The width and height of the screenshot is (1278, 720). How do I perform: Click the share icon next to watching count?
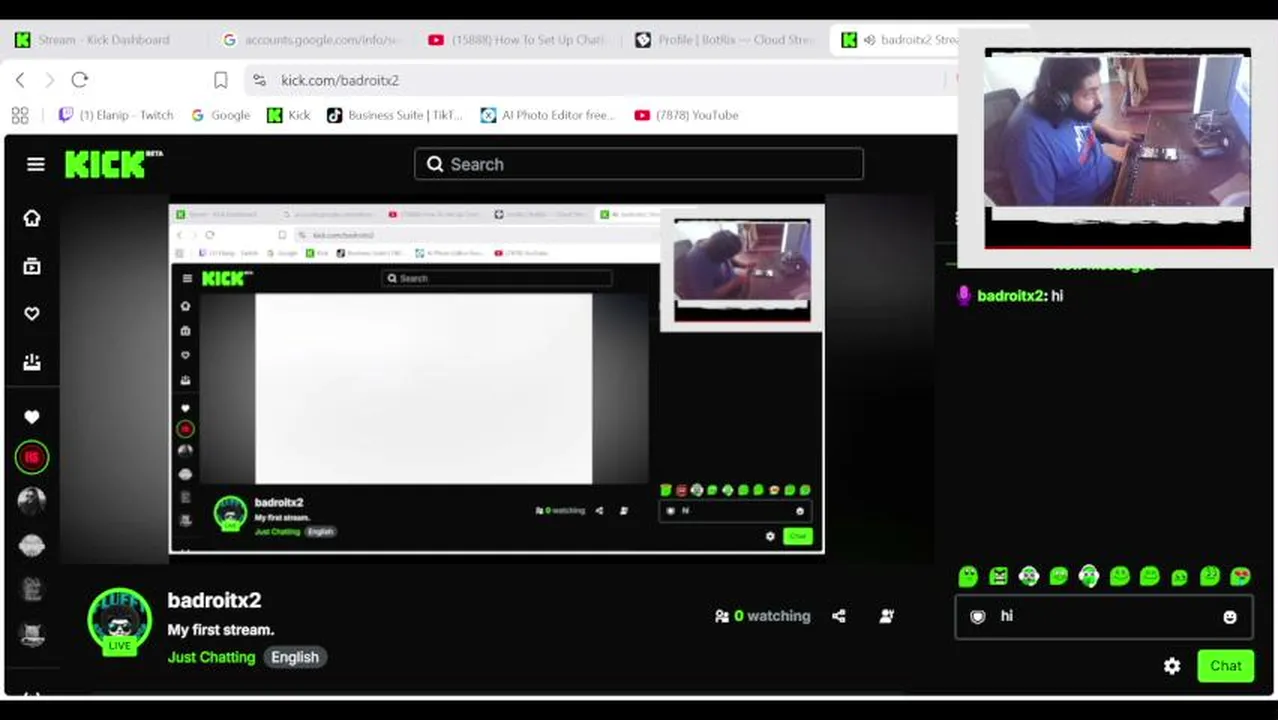pos(839,616)
